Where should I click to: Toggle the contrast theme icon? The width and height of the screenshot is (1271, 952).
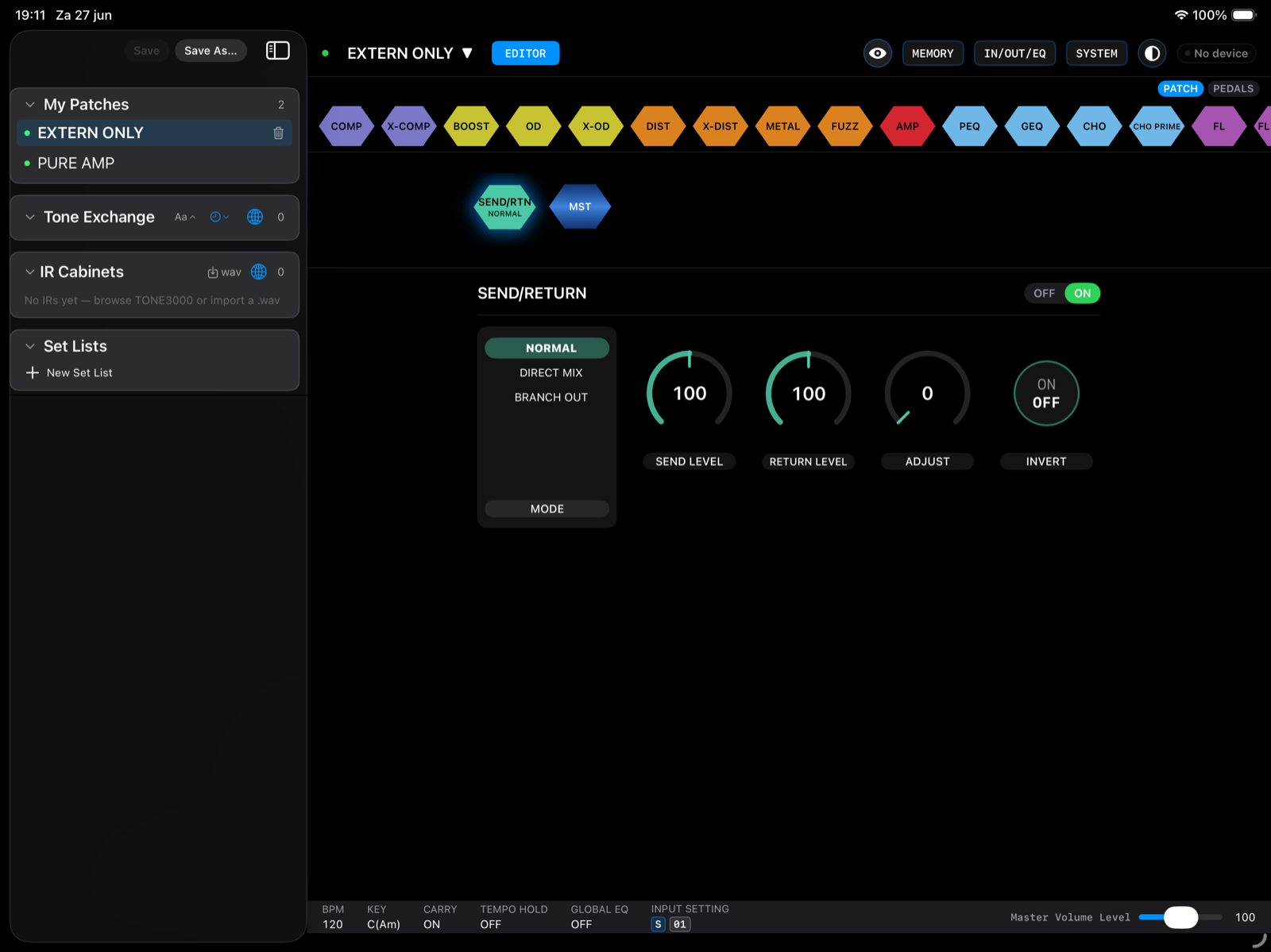click(x=1152, y=53)
